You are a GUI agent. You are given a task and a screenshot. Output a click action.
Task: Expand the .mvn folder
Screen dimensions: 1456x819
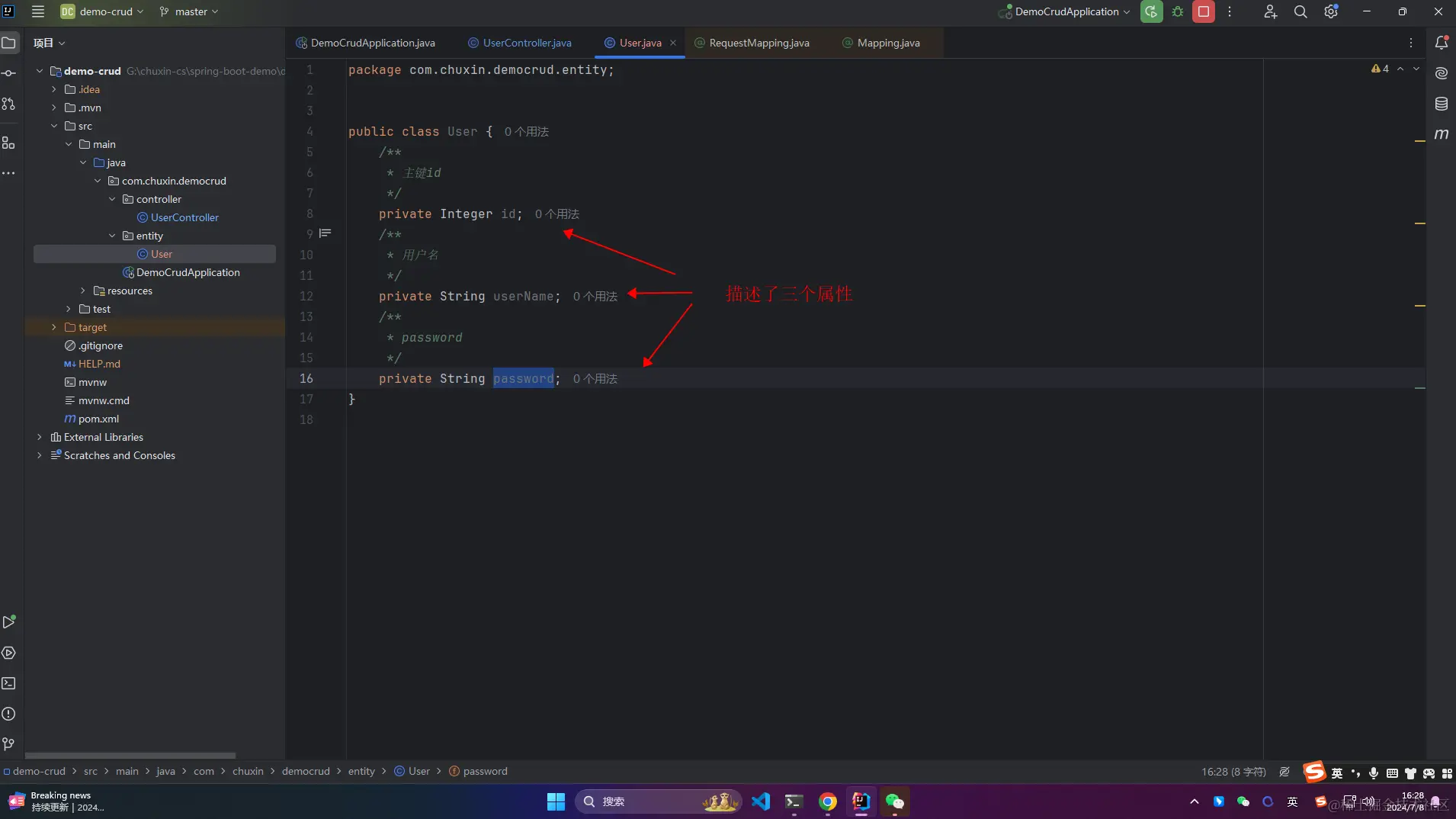[54, 108]
